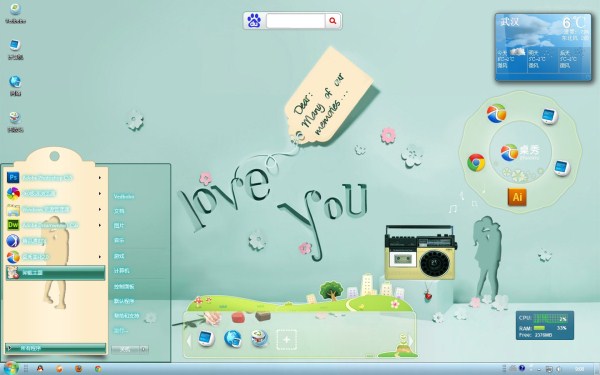Launch Adobe Illustrator from the circular launcher
This screenshot has height=375, width=600.
point(517,197)
